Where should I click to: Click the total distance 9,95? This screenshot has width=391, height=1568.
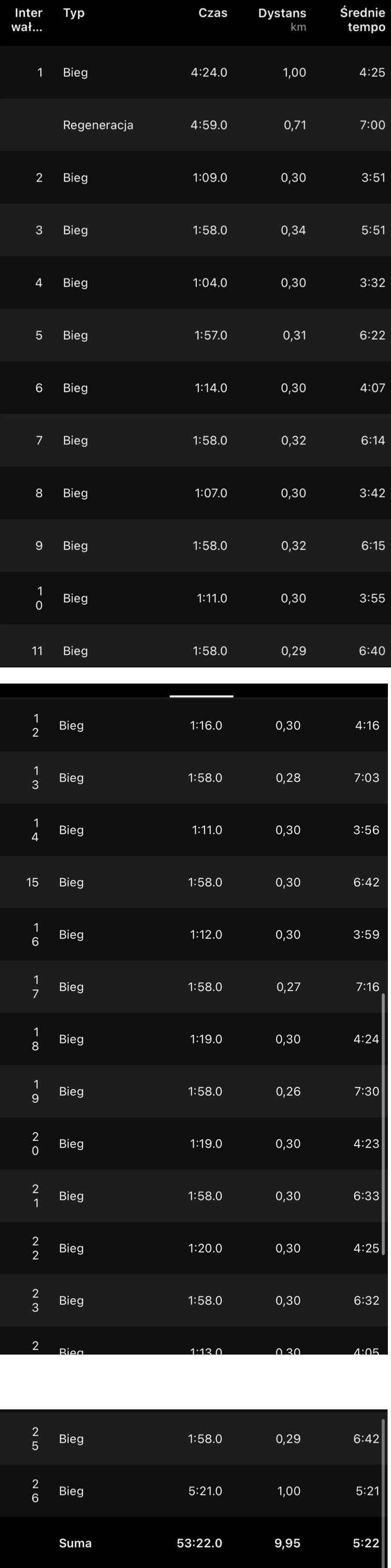(x=287, y=1543)
